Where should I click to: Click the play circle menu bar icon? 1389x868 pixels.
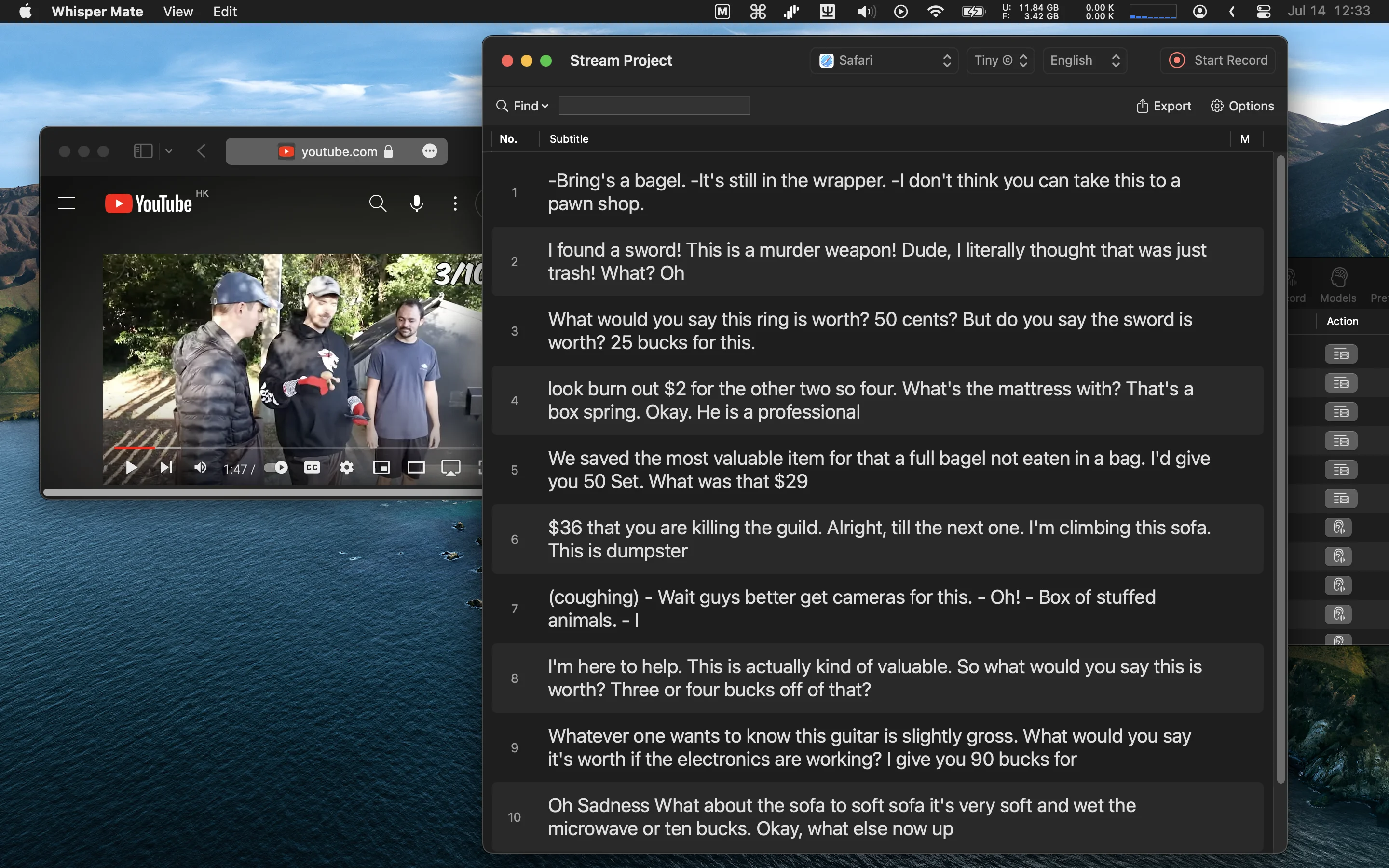[x=900, y=12]
